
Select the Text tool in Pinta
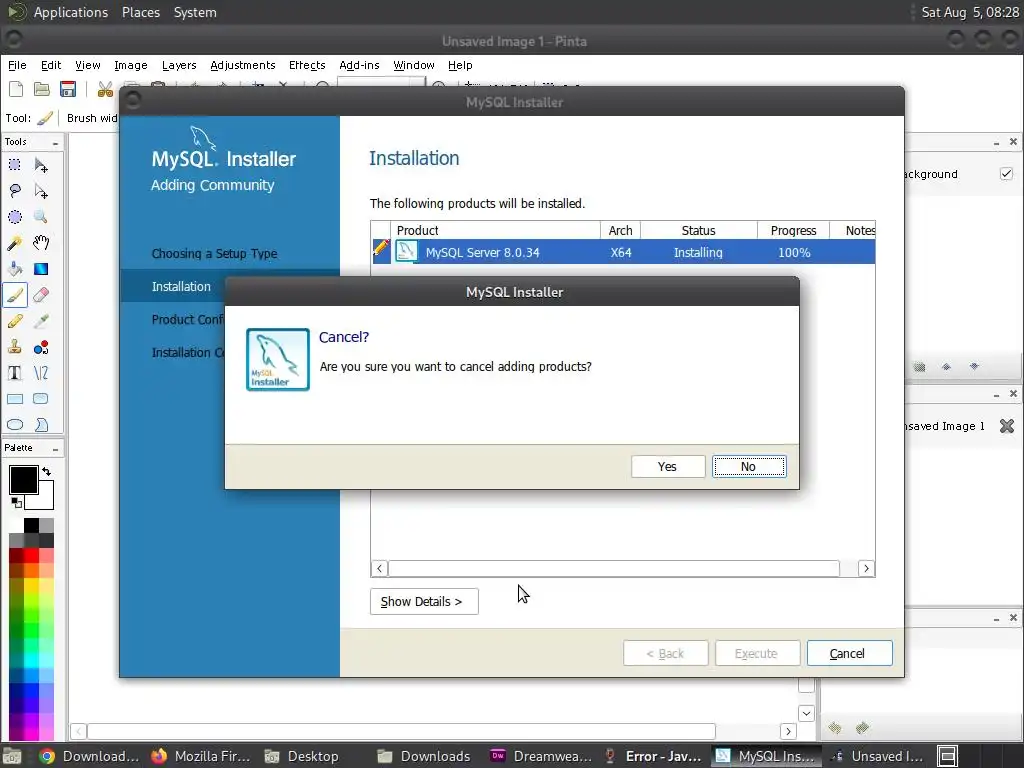coord(15,373)
